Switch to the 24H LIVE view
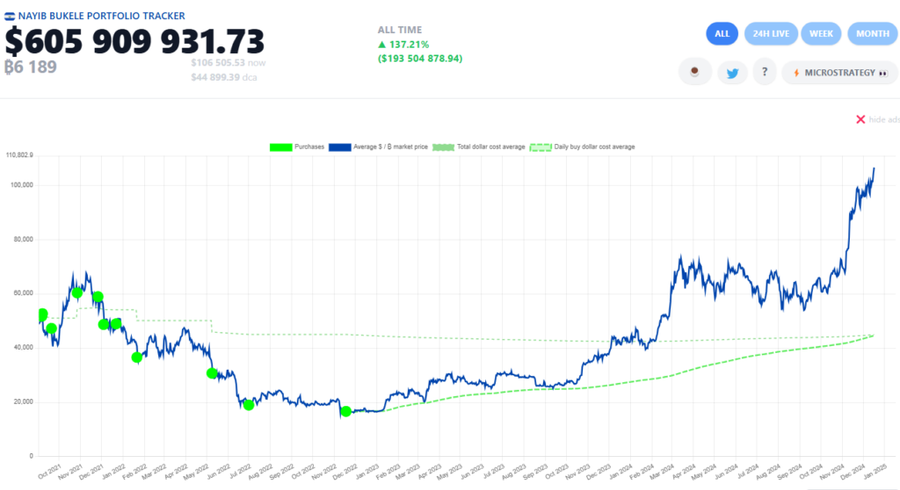This screenshot has width=900, height=490. coord(771,34)
